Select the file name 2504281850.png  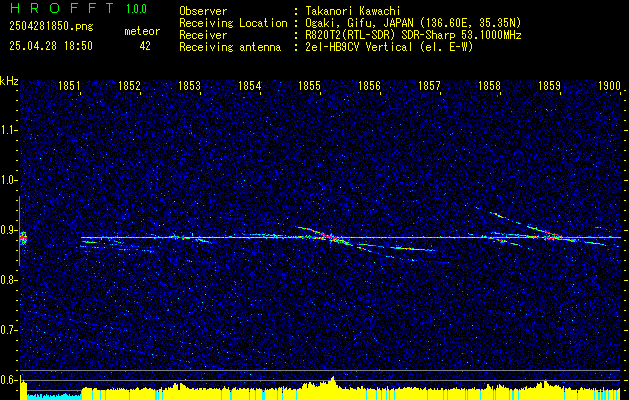(x=51, y=27)
